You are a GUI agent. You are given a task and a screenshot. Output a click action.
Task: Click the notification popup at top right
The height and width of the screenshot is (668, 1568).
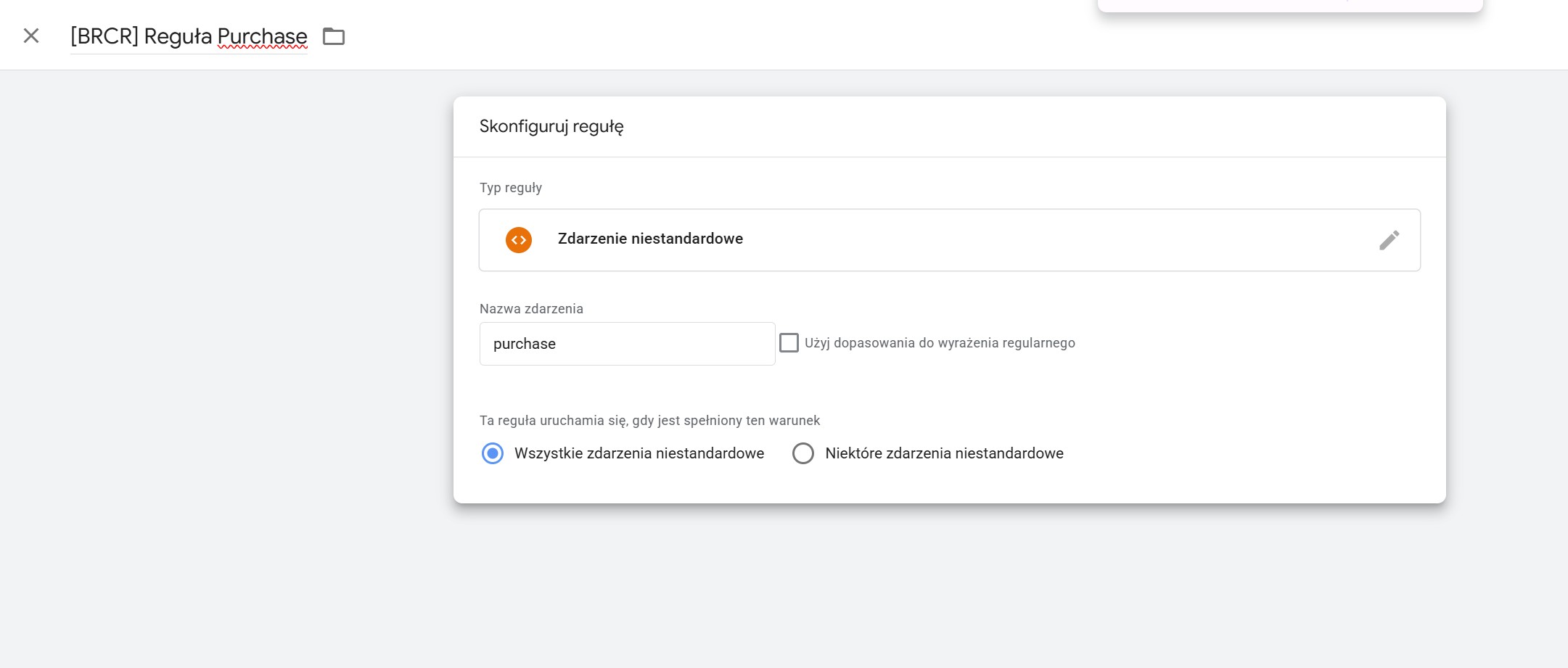coord(1289,5)
